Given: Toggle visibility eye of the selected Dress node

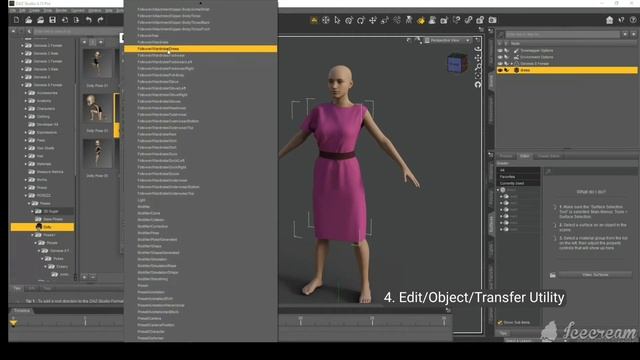Looking at the screenshot, I should (500, 70).
